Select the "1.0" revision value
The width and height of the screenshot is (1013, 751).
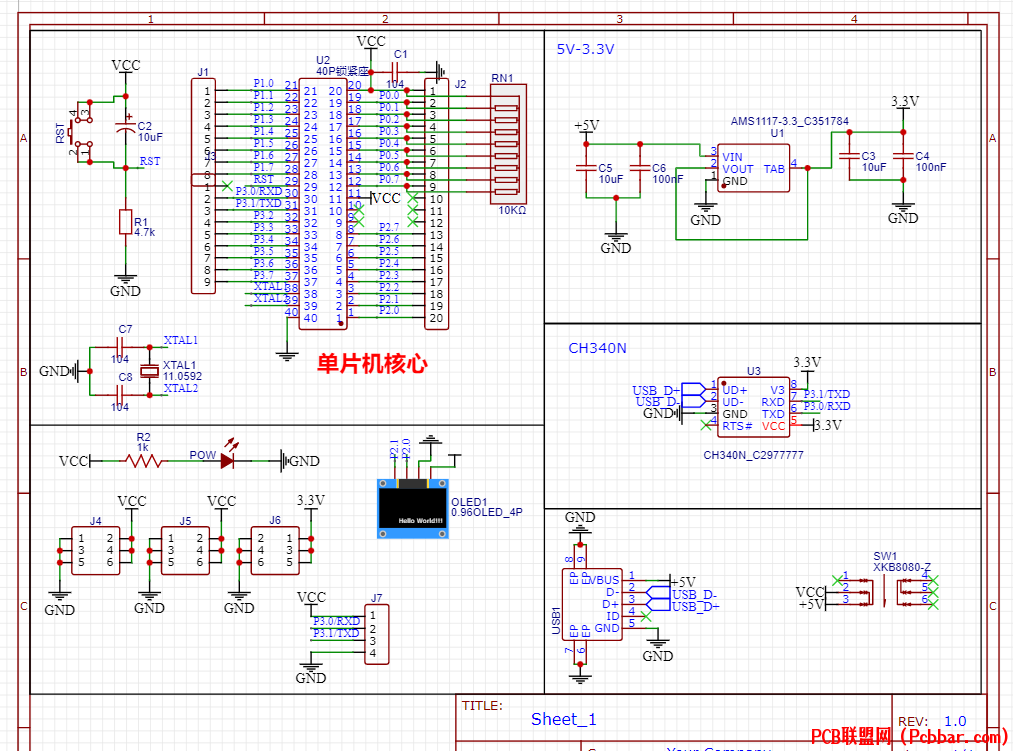pos(955,721)
